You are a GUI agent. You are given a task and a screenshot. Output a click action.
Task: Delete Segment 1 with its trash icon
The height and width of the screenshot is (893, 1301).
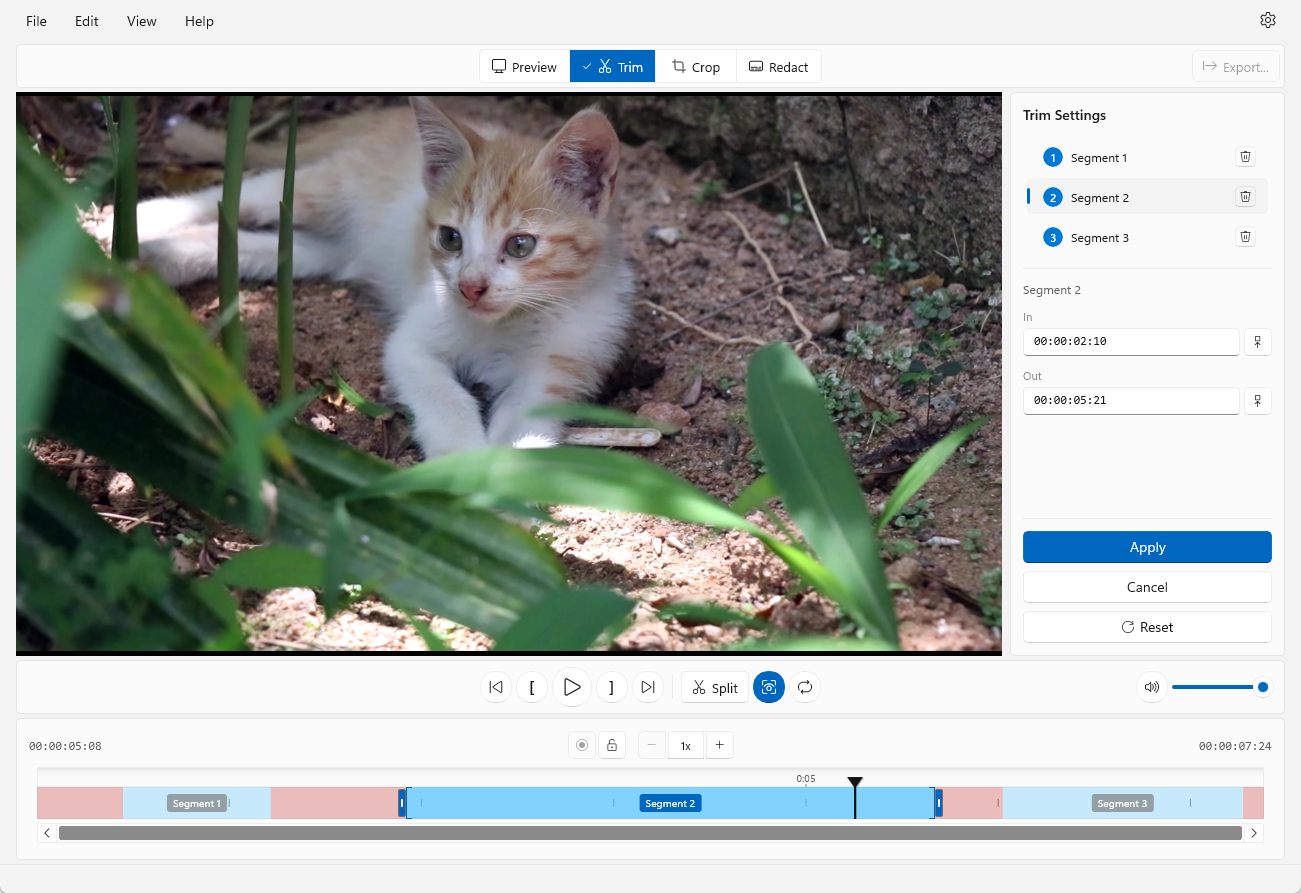1245,157
